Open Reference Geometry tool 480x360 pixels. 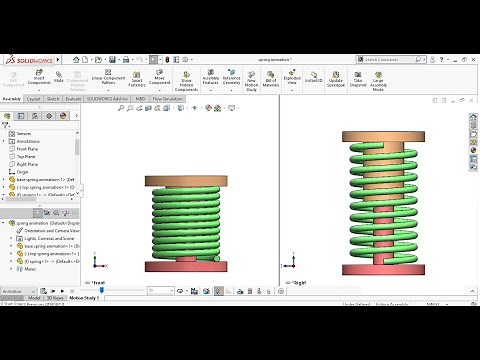(231, 77)
